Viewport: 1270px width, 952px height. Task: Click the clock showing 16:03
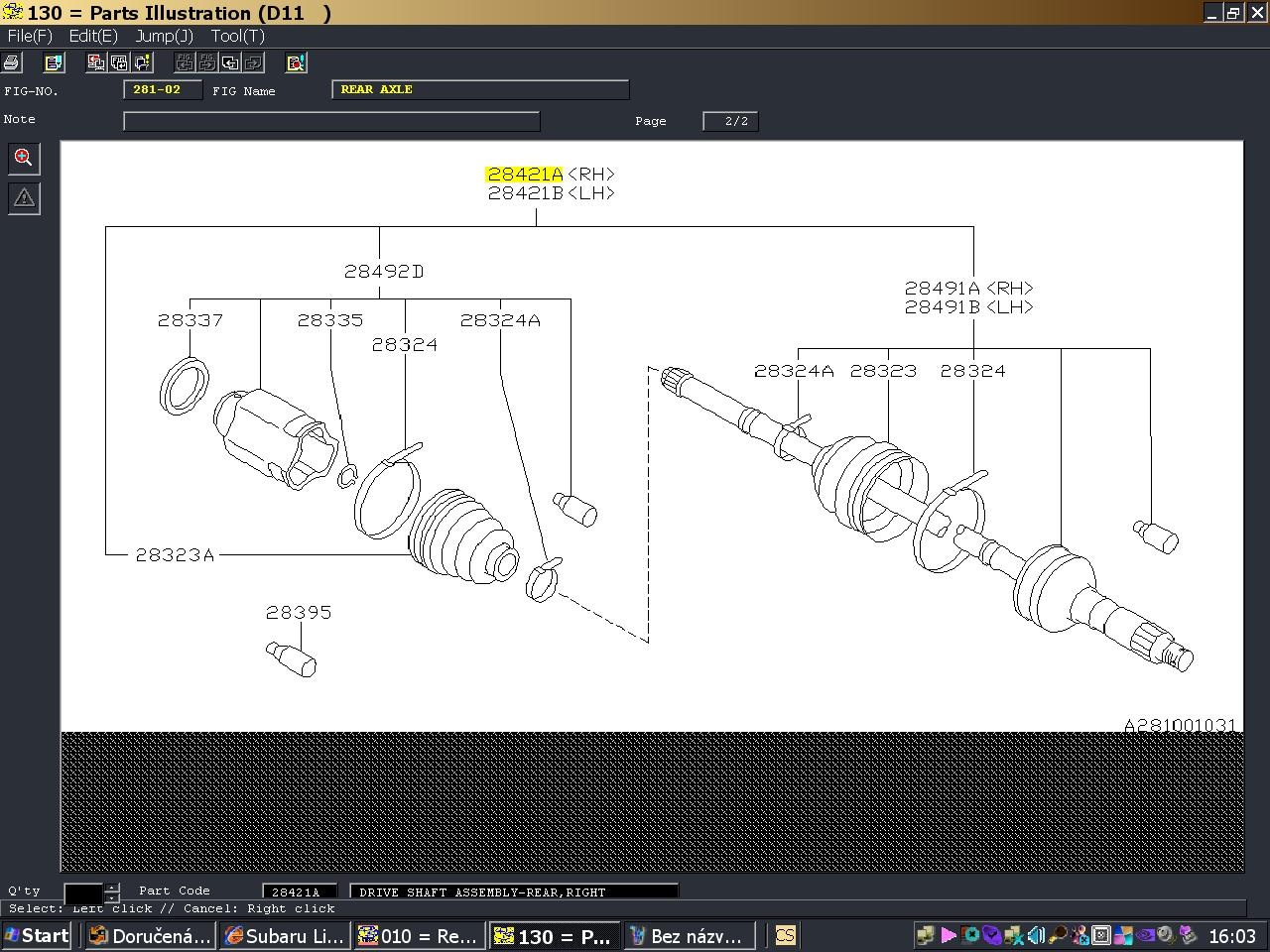(x=1232, y=936)
